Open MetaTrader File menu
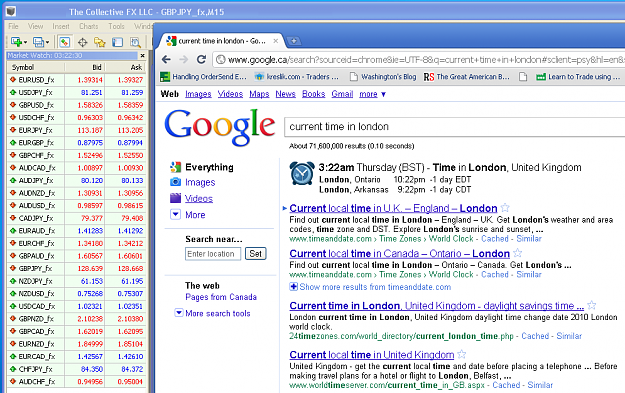 coord(13,26)
